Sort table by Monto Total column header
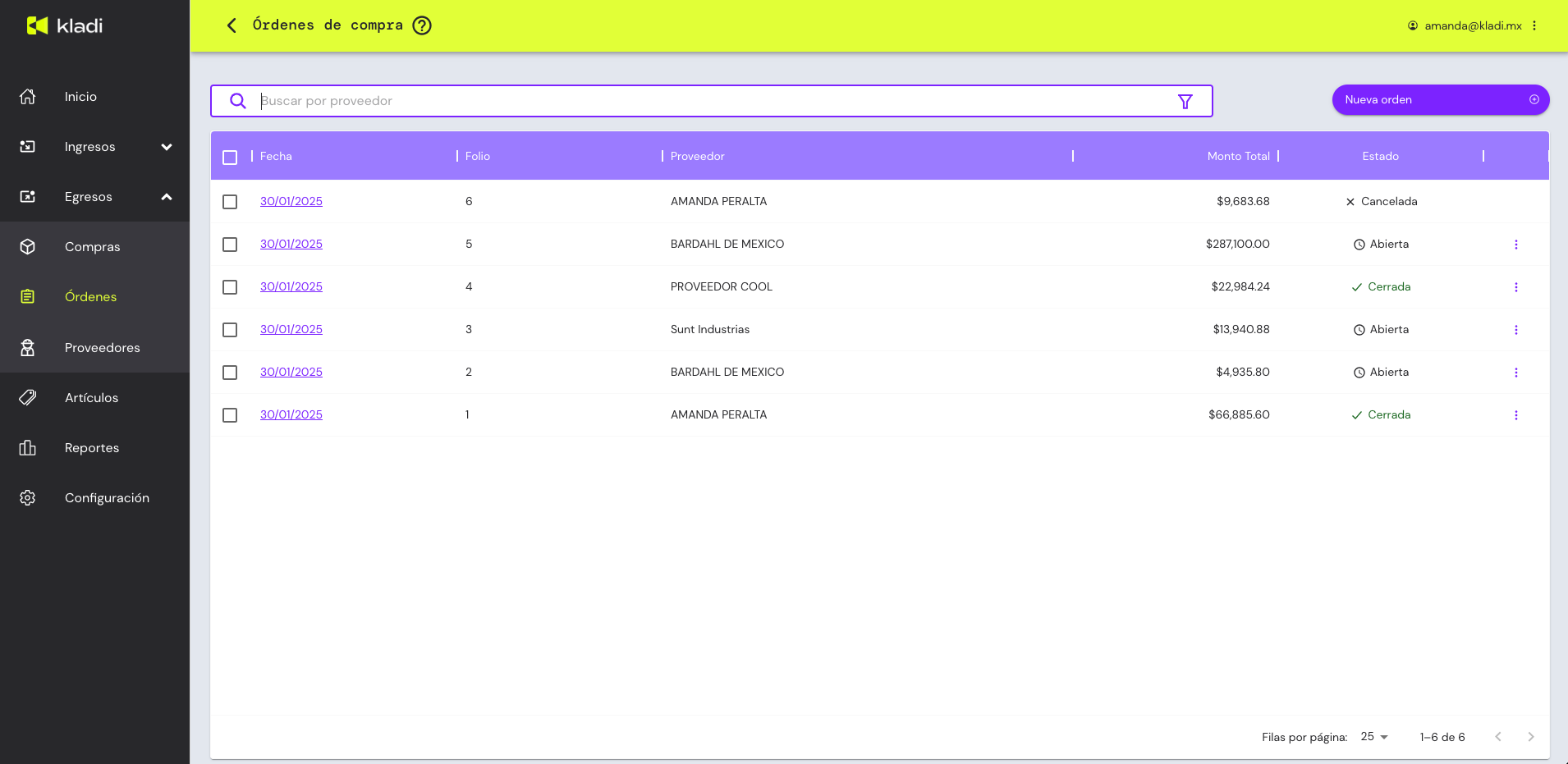 tap(1237, 156)
